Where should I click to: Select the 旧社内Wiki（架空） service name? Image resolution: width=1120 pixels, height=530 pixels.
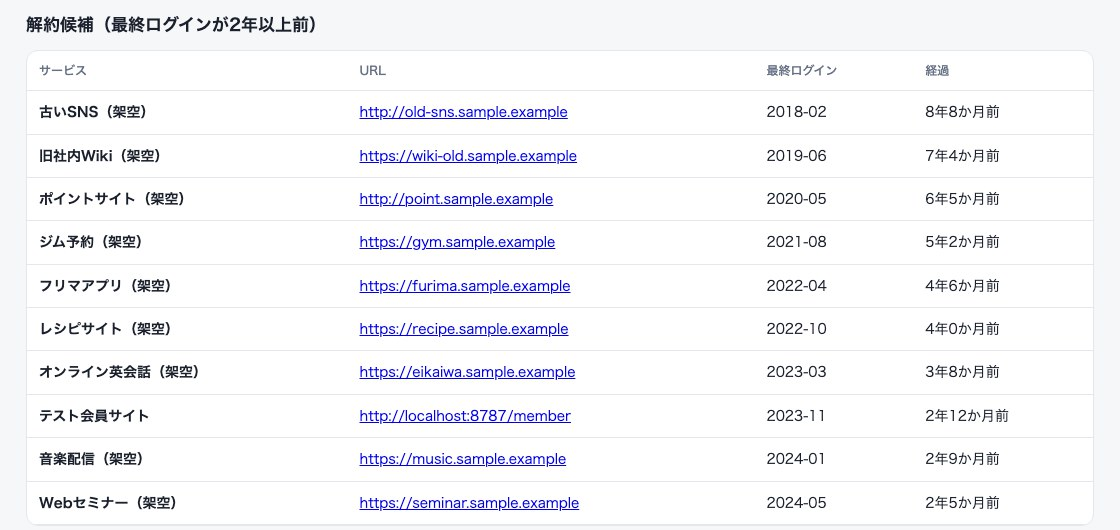click(x=100, y=156)
